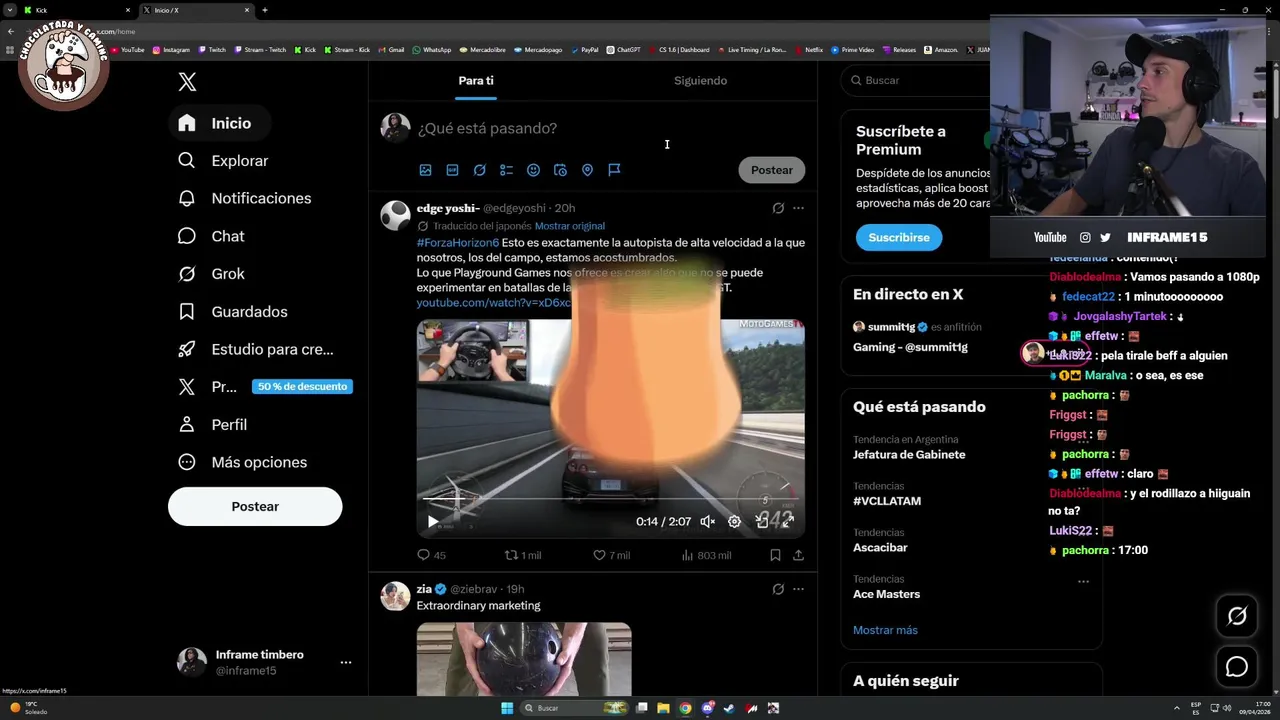The width and height of the screenshot is (1280, 720).
Task: Open floating Grok button bottom right
Action: [x=1237, y=616]
